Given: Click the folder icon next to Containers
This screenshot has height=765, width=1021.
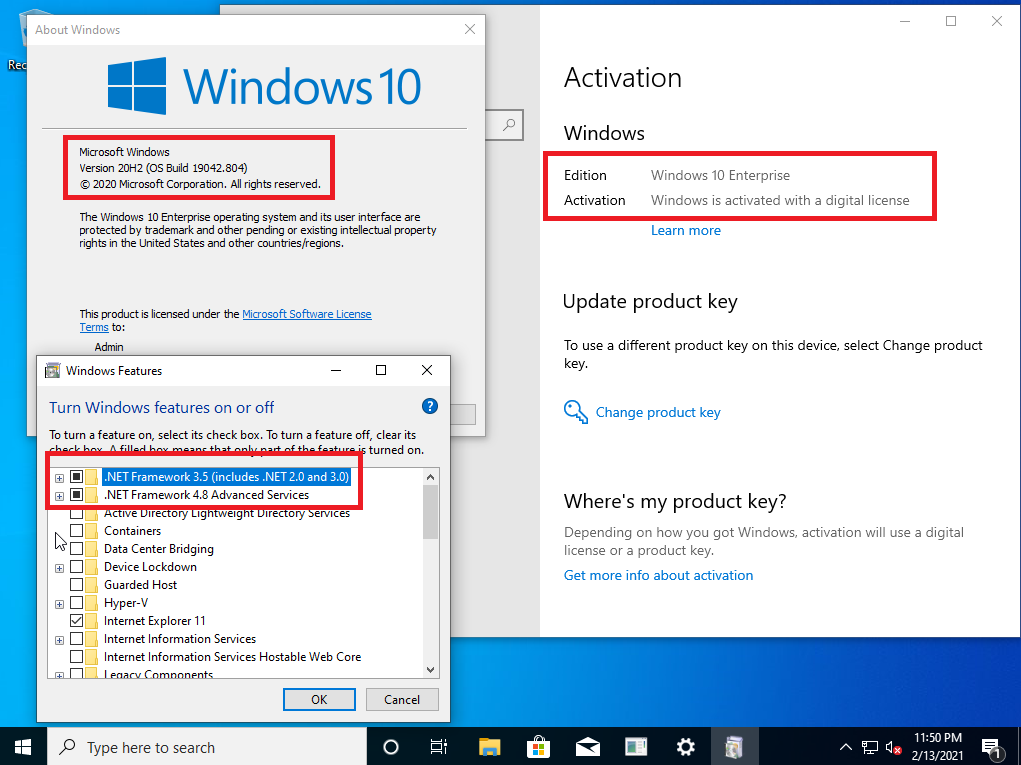Looking at the screenshot, I should pyautogui.click(x=91, y=531).
